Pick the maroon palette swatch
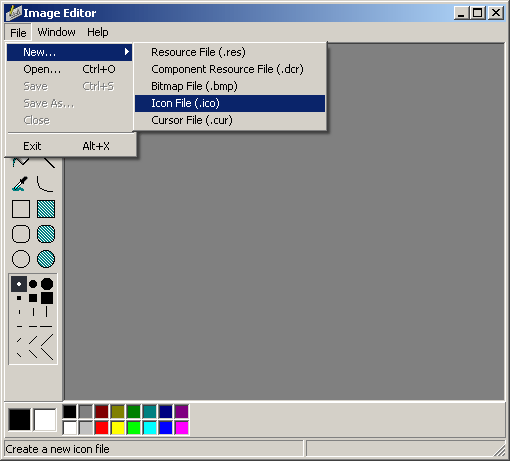510x461 pixels. point(102,412)
